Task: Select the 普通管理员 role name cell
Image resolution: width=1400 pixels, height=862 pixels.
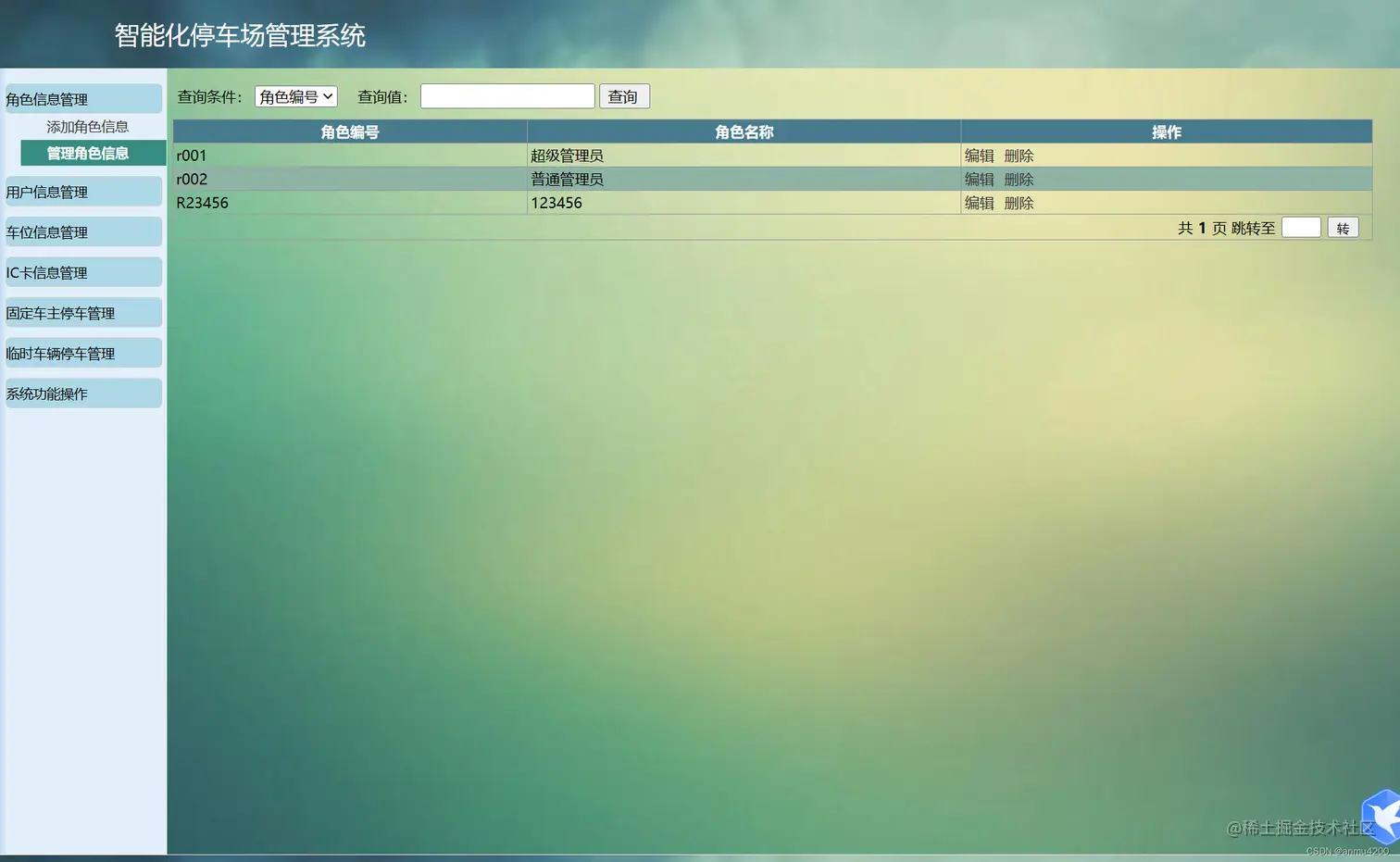Action: 744,179
